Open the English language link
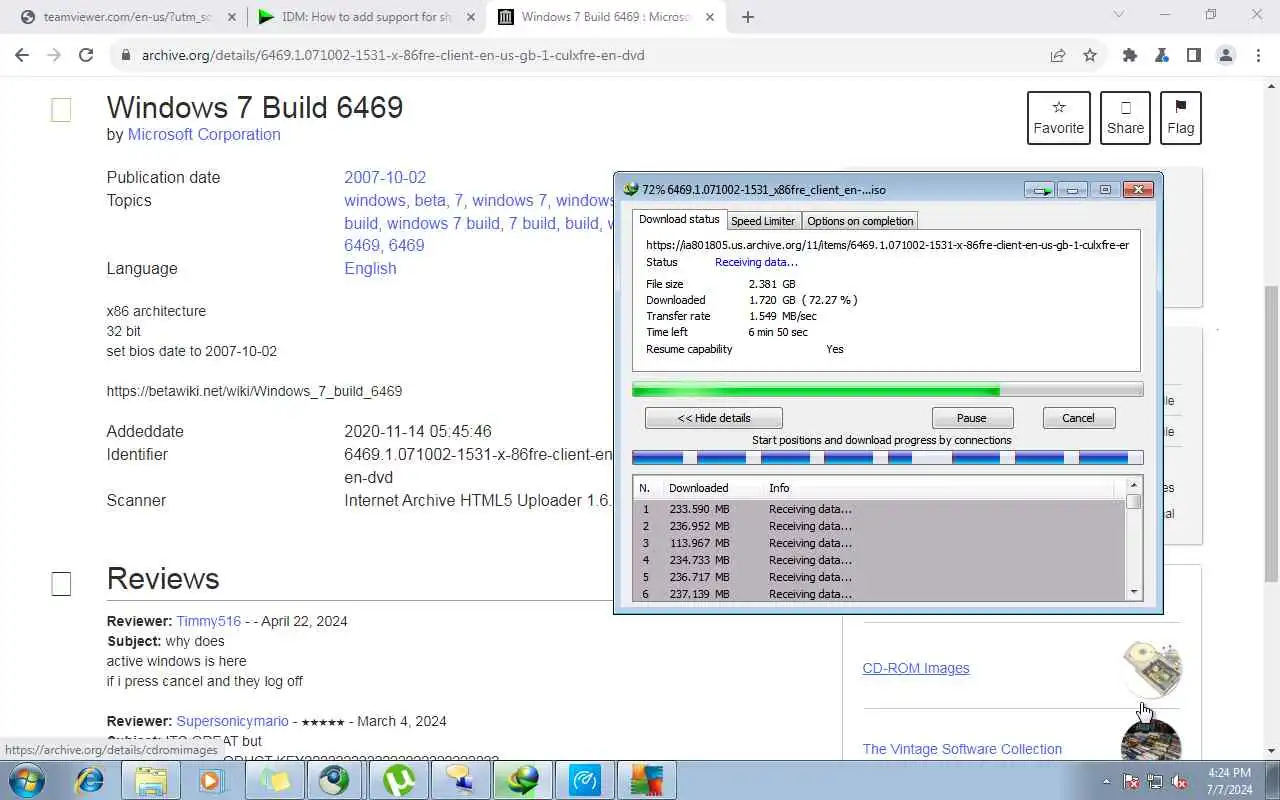This screenshot has width=1280, height=800. (370, 268)
